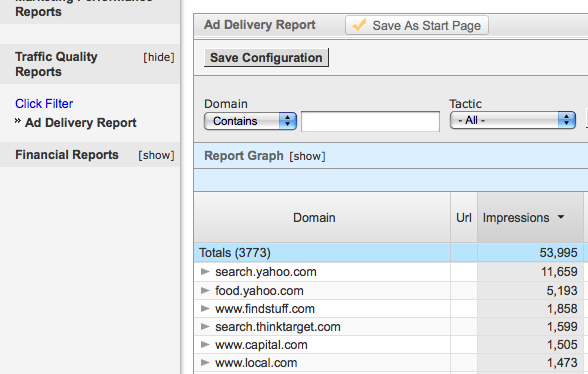The width and height of the screenshot is (588, 374).
Task: Click the impressions value 1,599
Action: (562, 327)
